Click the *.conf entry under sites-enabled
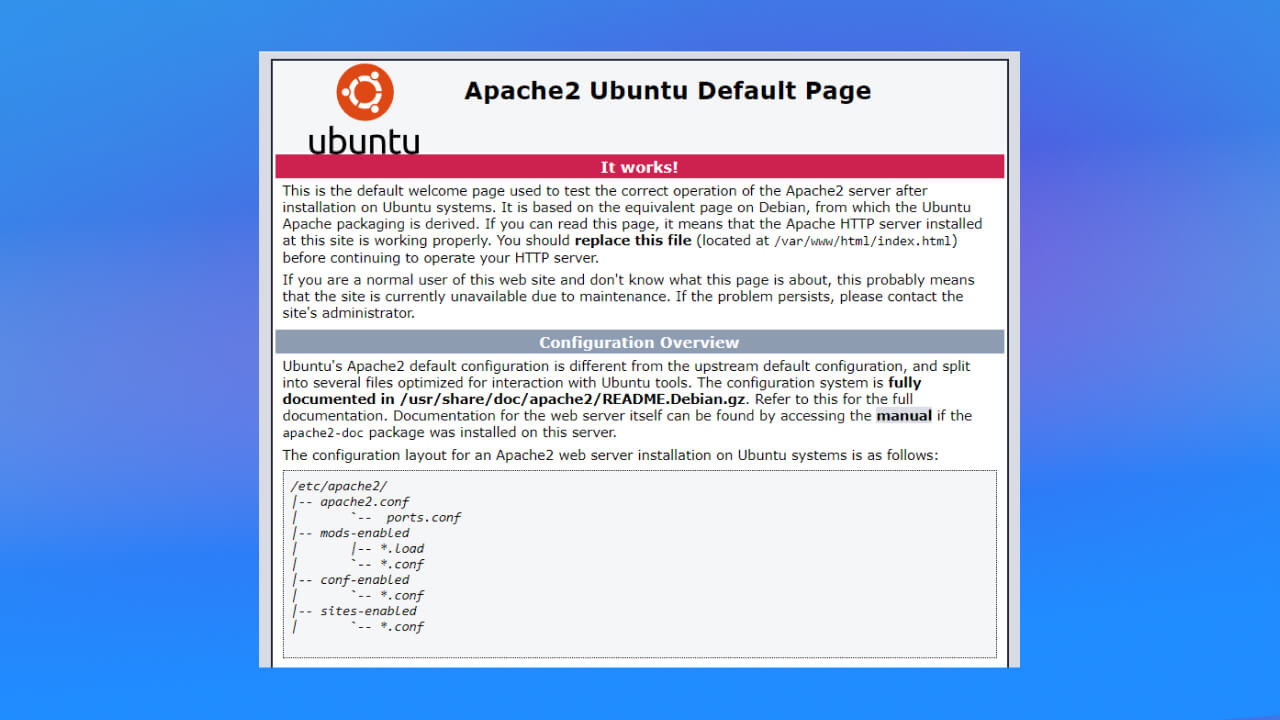1280x720 pixels. (x=401, y=627)
